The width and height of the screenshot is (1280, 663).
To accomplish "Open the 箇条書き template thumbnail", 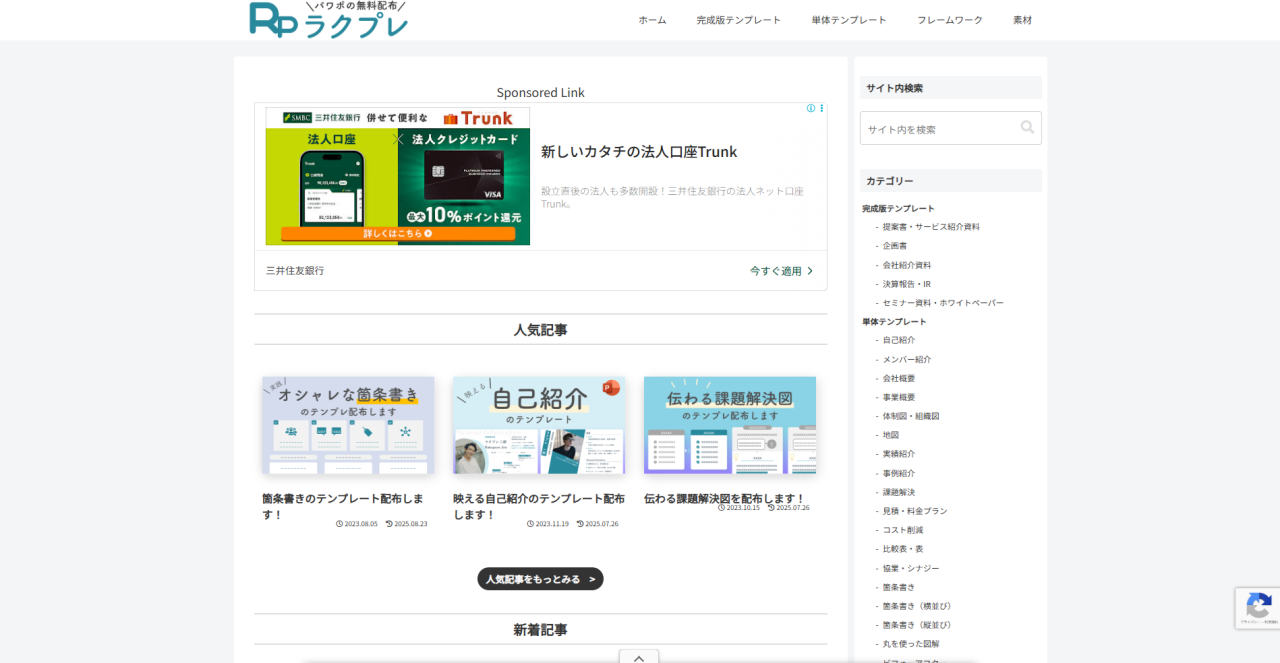I will click(348, 425).
